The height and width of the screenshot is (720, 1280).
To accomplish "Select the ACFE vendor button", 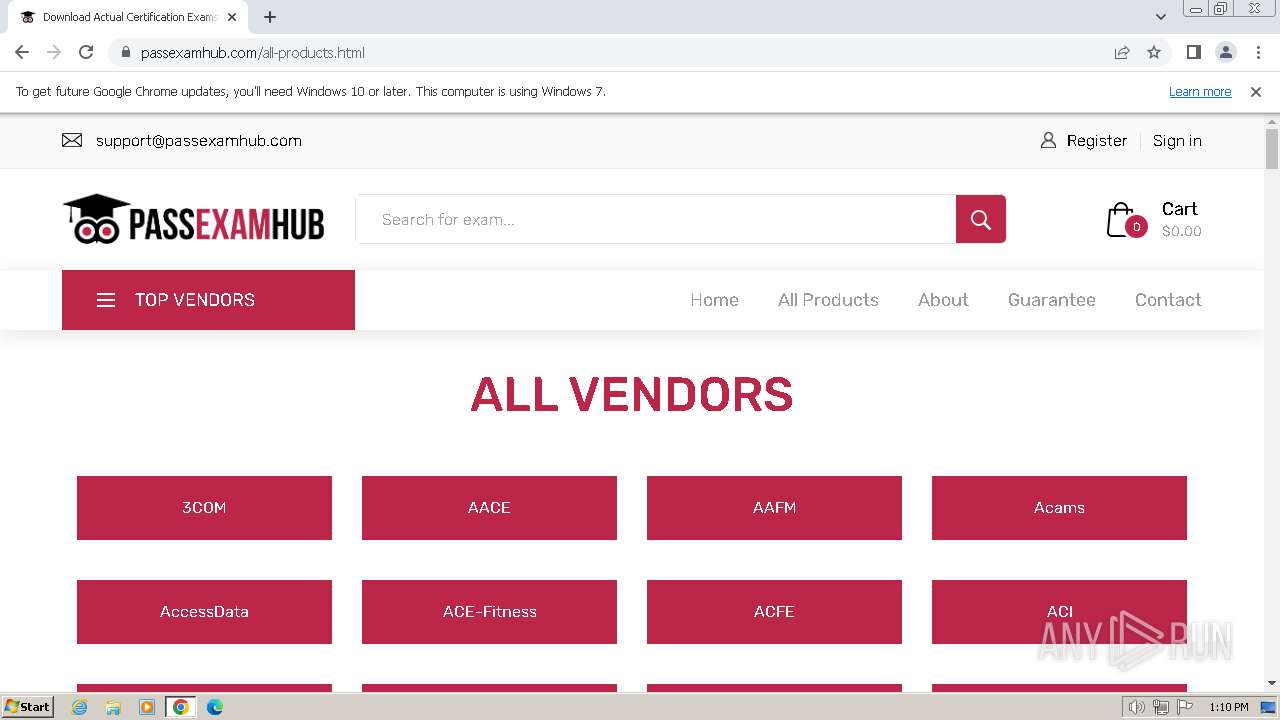I will [x=774, y=612].
